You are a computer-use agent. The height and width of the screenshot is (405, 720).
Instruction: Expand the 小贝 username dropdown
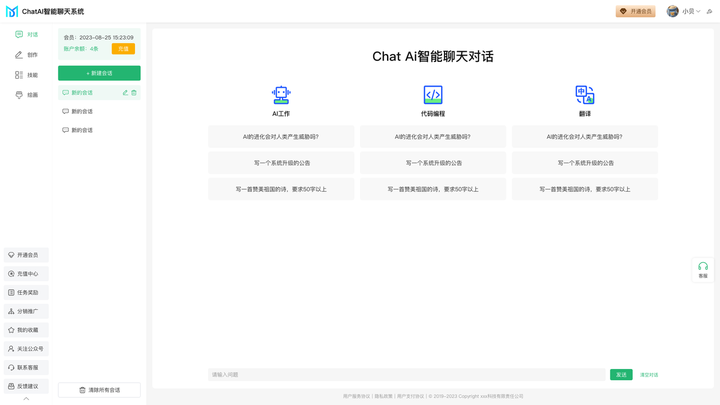pyautogui.click(x=691, y=11)
